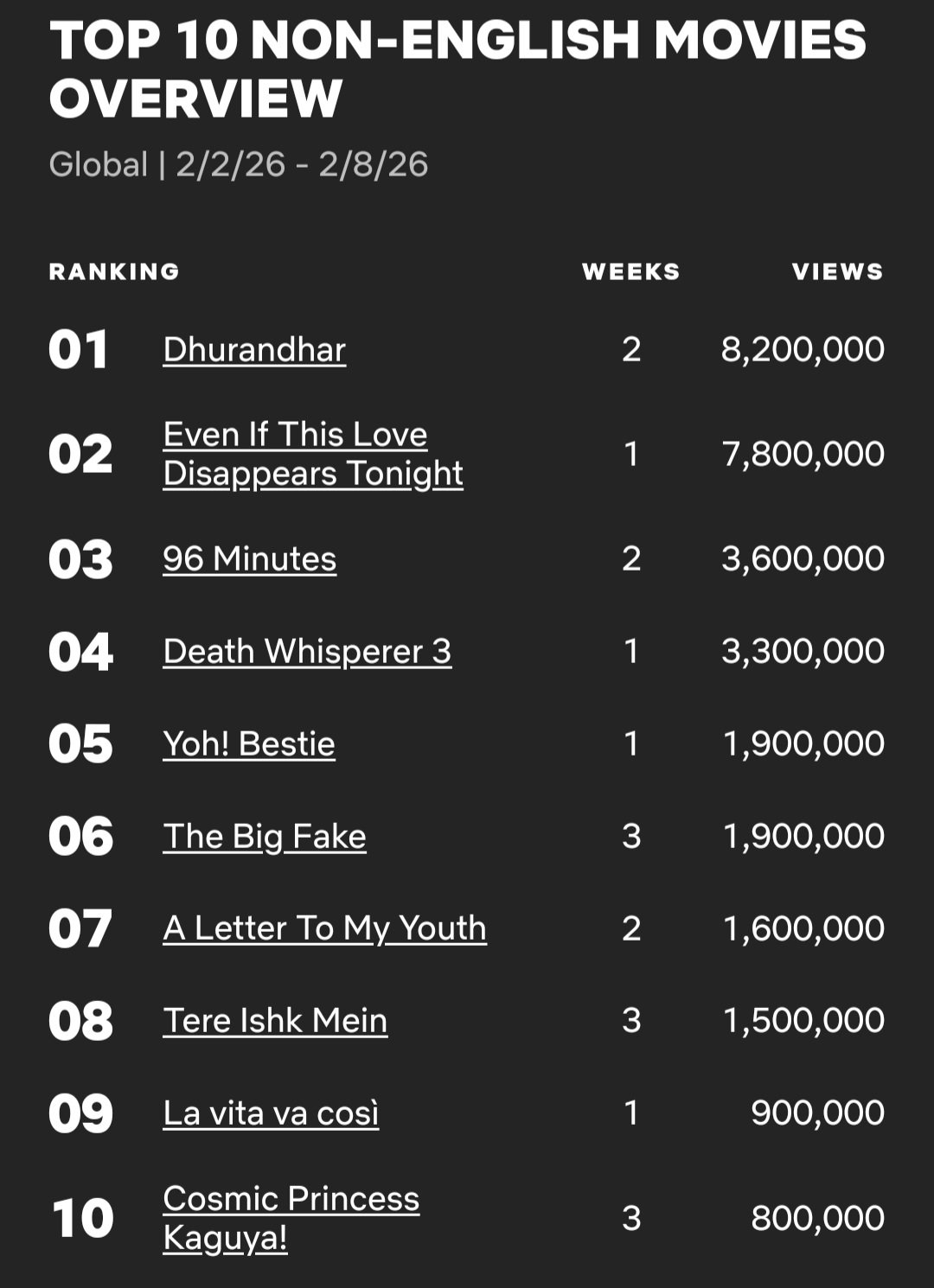This screenshot has width=934, height=1288.
Task: Open the Tere Ishk Mein link
Action: pyautogui.click(x=275, y=1020)
